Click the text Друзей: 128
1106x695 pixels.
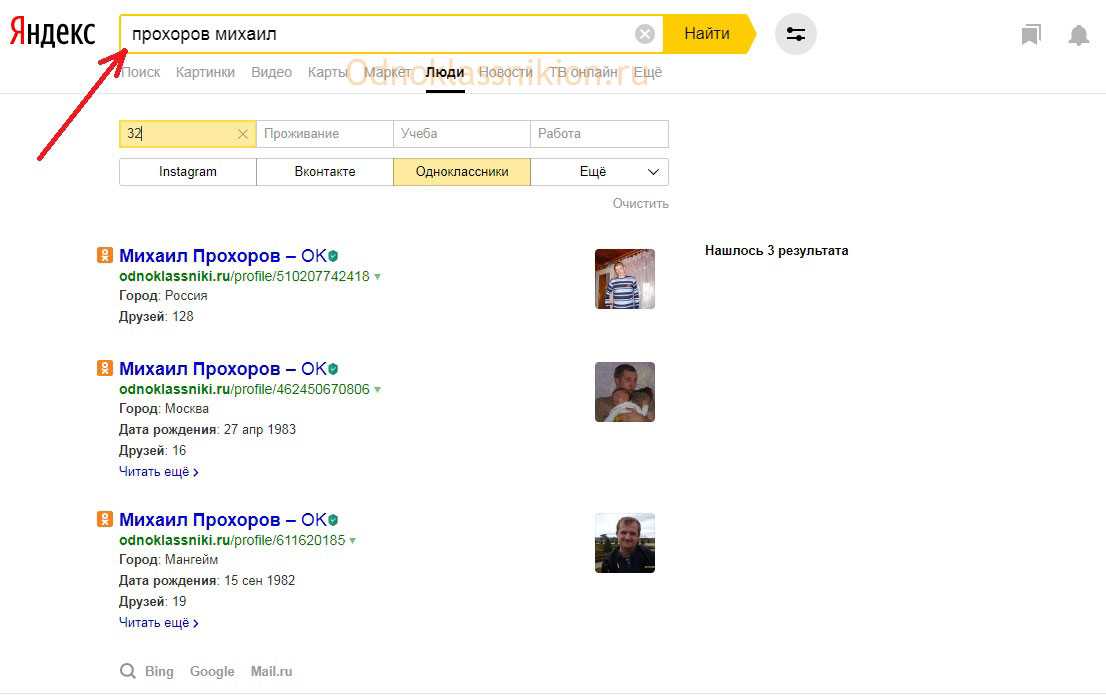point(156,316)
